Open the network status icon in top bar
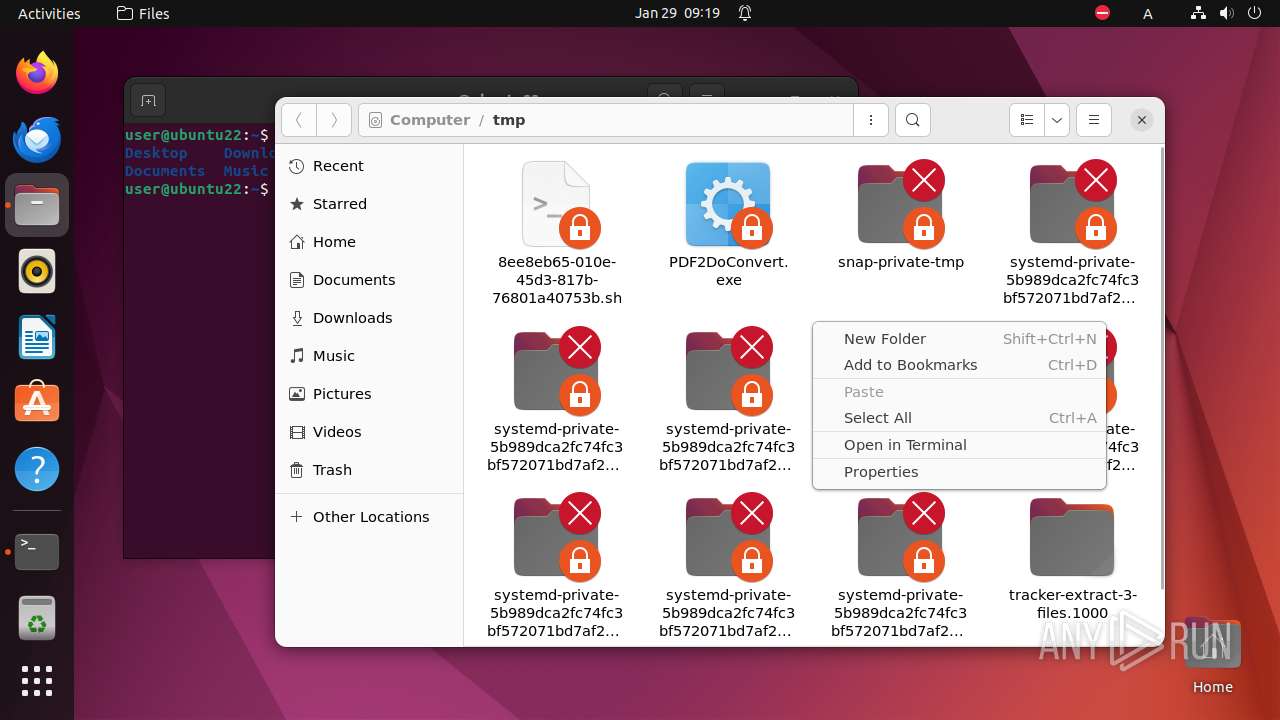Image resolution: width=1280 pixels, height=720 pixels. [1198, 13]
